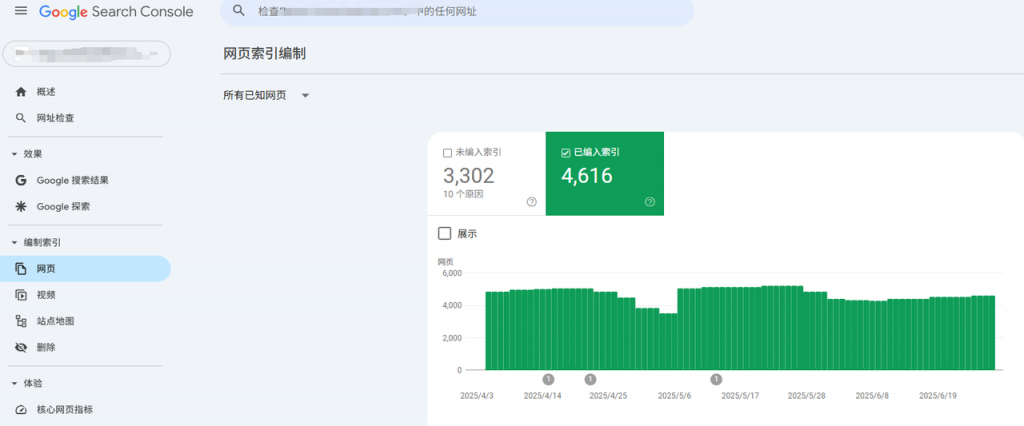Click the 概述 home icon

tap(20, 92)
